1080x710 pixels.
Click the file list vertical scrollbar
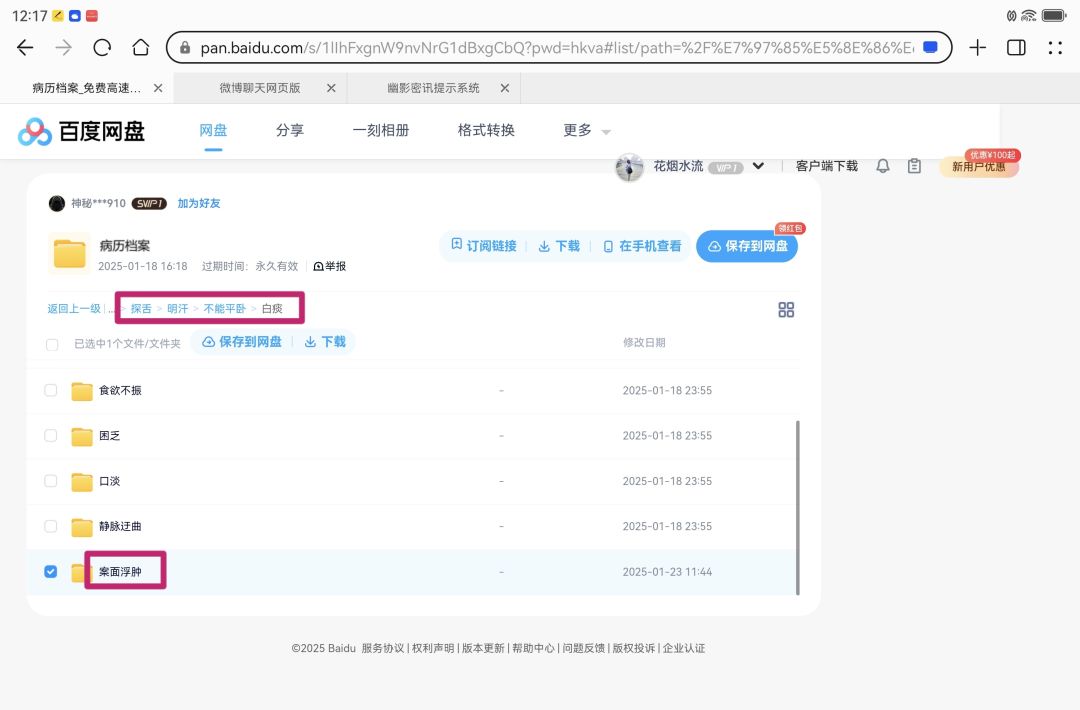[798, 508]
